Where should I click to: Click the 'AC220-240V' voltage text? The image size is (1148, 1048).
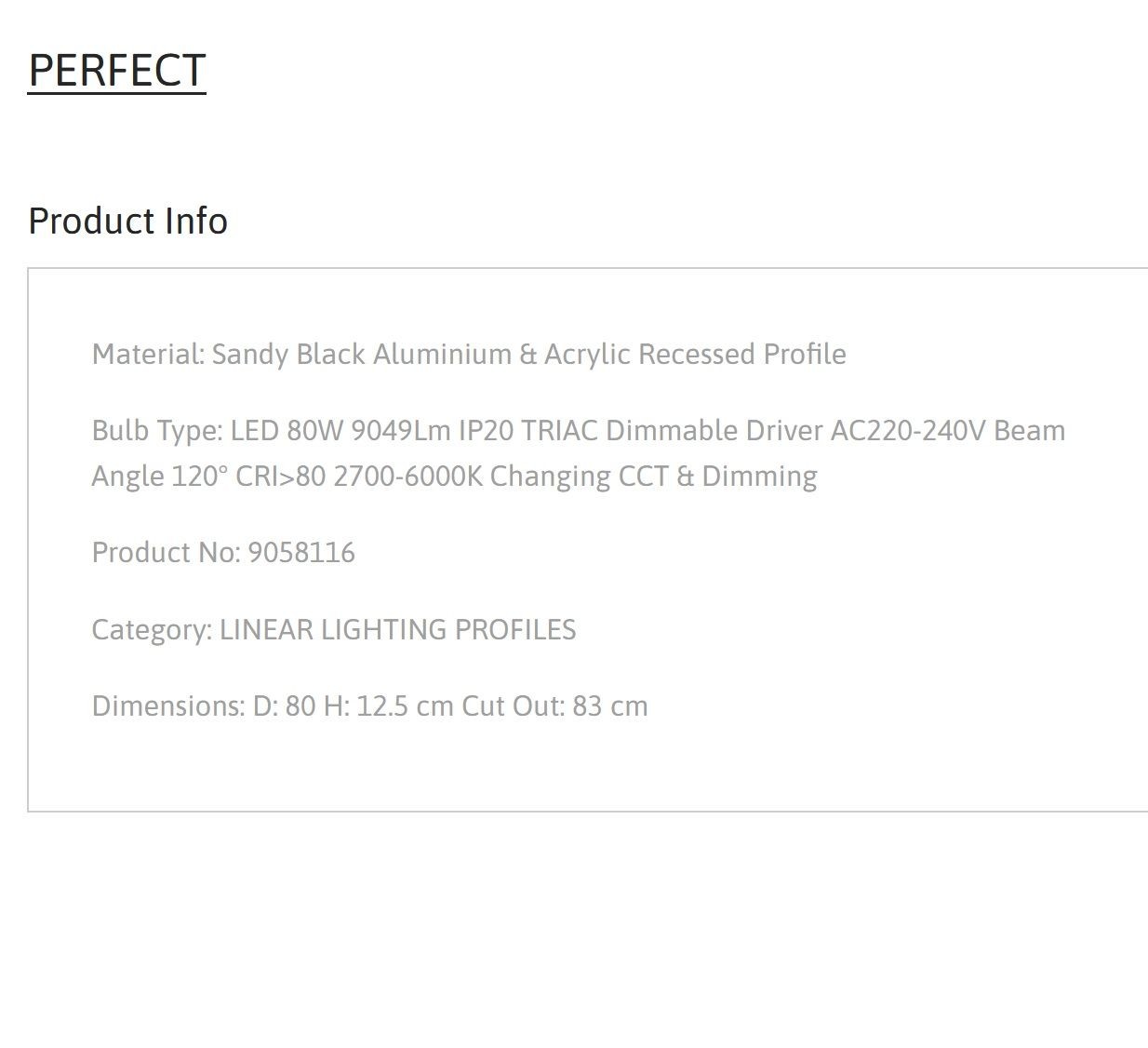pos(908,431)
